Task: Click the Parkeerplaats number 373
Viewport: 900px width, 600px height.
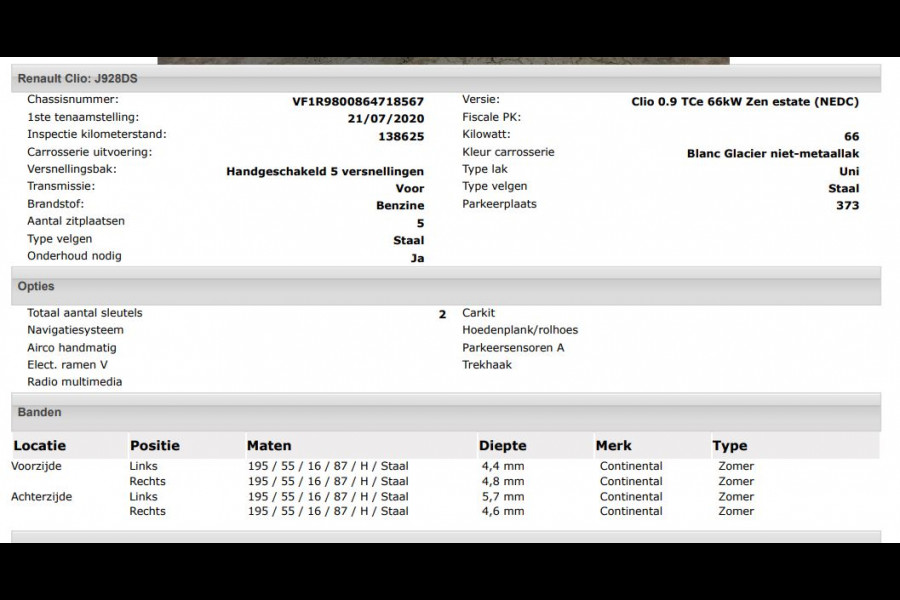Action: point(849,205)
